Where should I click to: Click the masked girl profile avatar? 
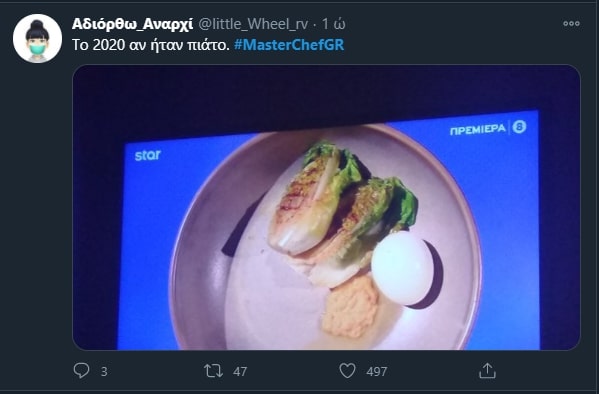tap(37, 38)
